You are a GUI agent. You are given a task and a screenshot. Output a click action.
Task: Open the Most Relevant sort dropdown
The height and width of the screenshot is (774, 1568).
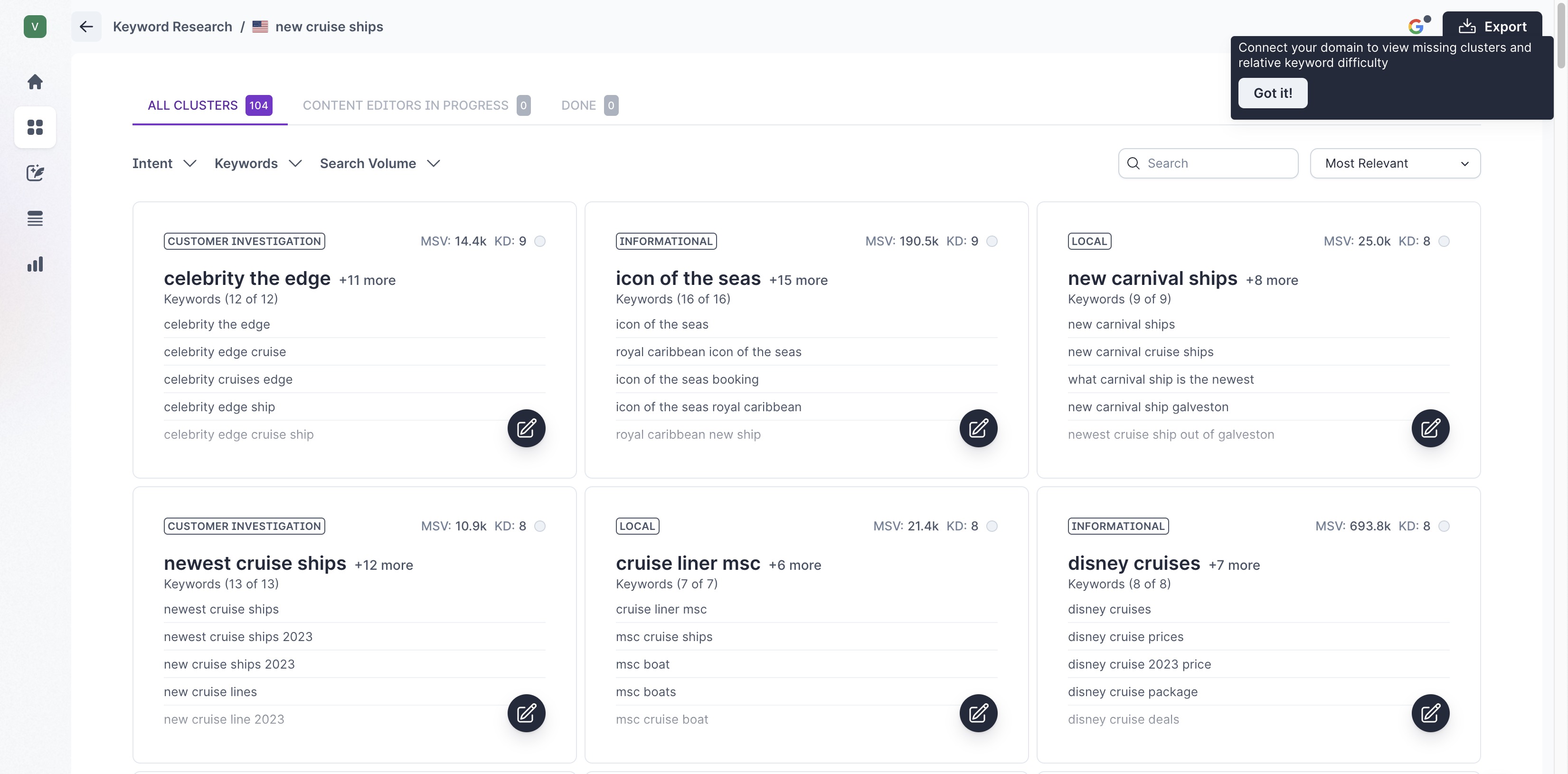(1395, 163)
